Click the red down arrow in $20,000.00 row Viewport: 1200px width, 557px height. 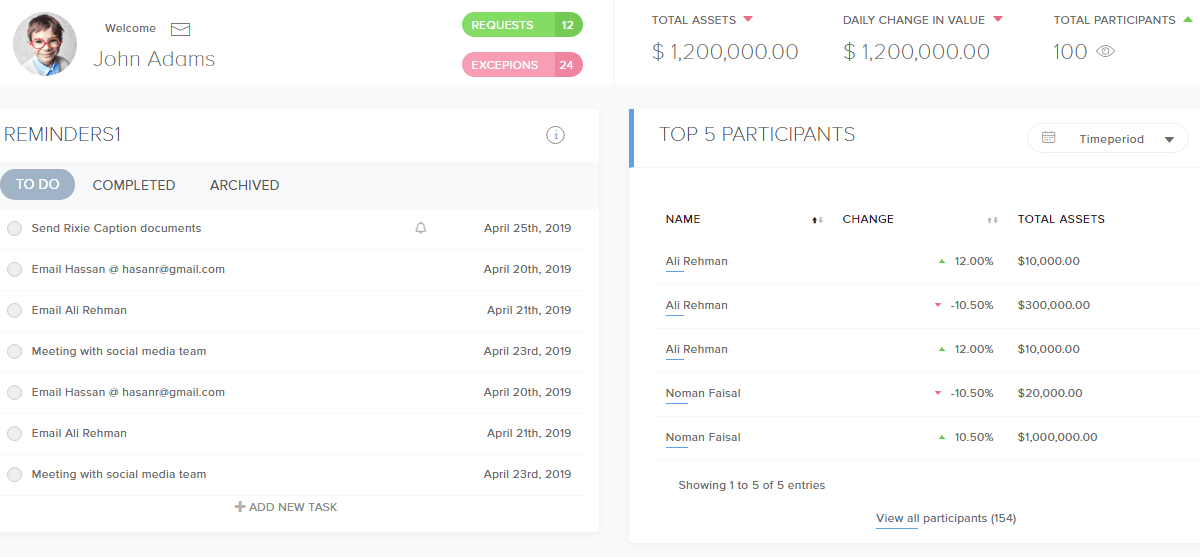938,393
